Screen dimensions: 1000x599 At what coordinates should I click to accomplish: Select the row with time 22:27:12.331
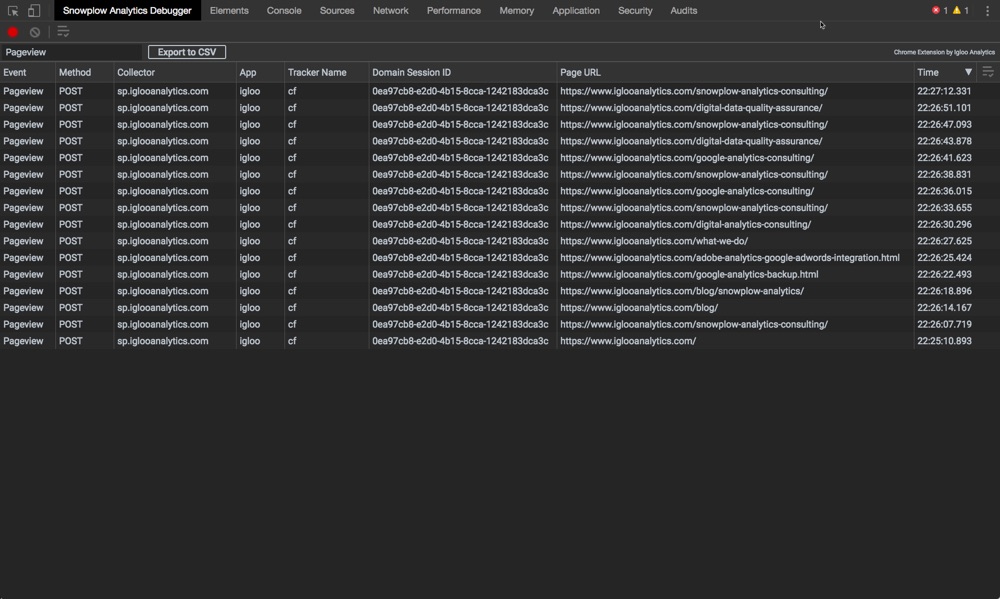500,91
